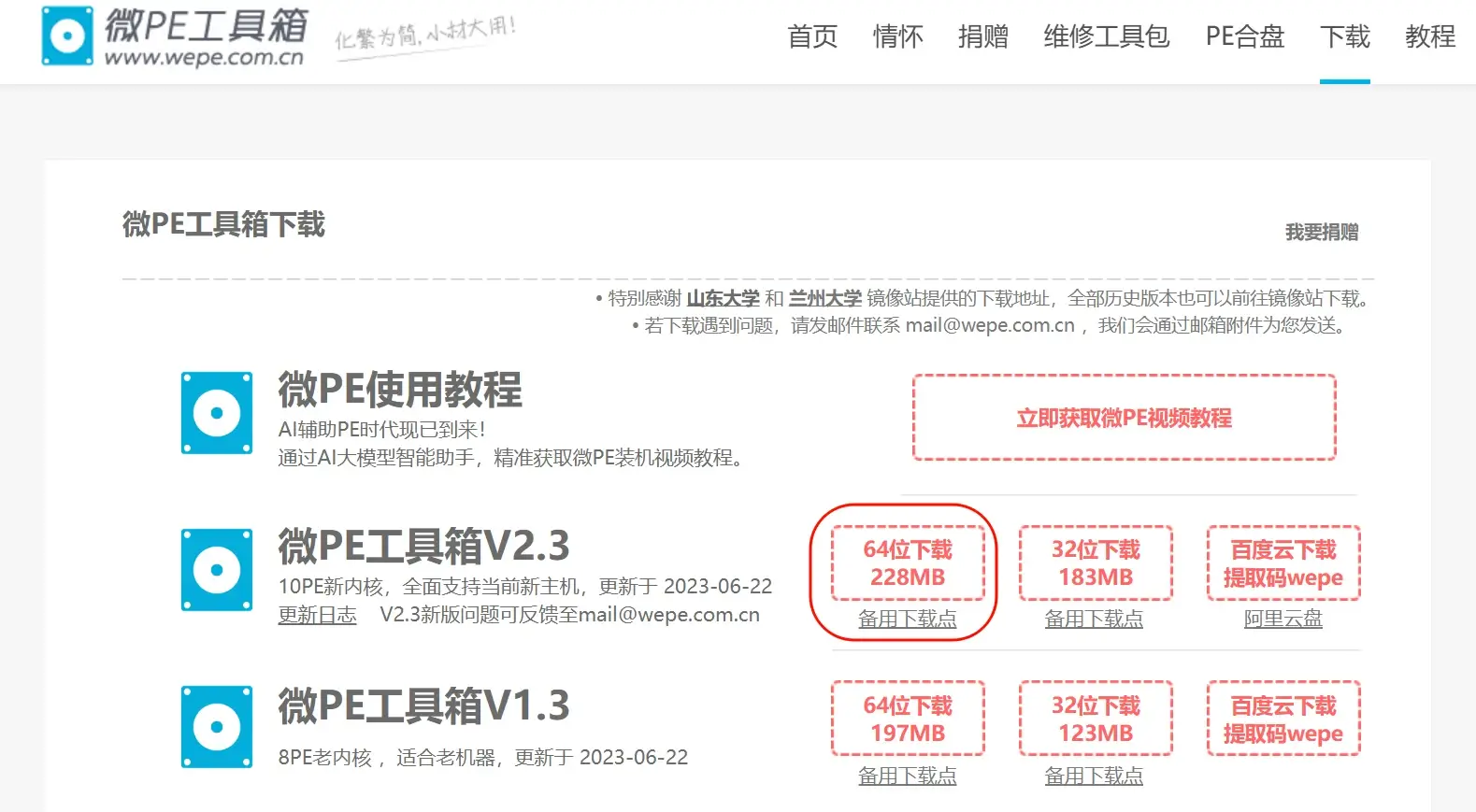Click the disc icon beside 微PE工具箱V1.3

217,727
